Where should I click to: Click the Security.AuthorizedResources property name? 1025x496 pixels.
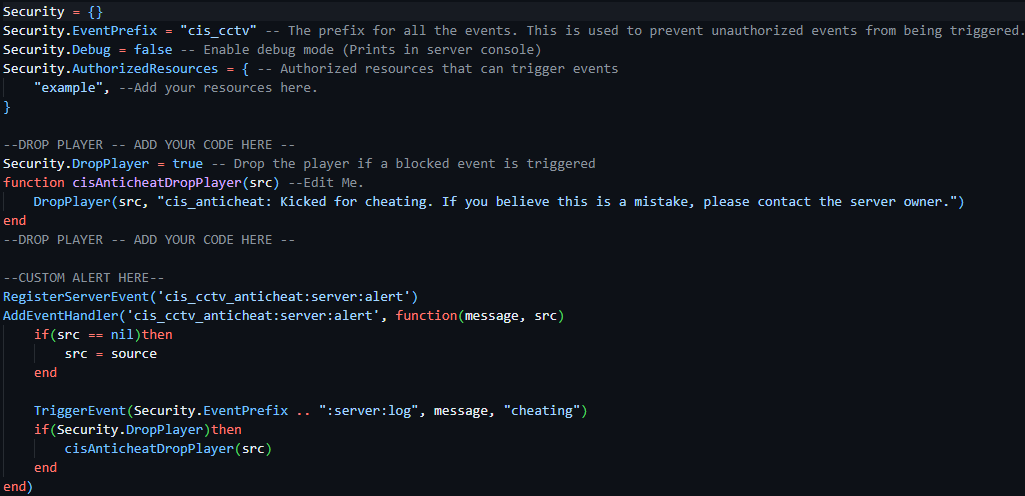(112, 69)
